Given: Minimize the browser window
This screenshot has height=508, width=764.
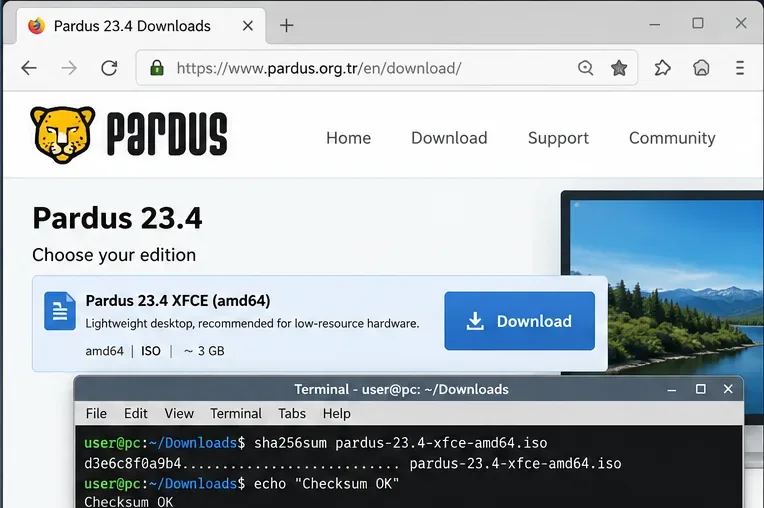Looking at the screenshot, I should pyautogui.click(x=655, y=24).
